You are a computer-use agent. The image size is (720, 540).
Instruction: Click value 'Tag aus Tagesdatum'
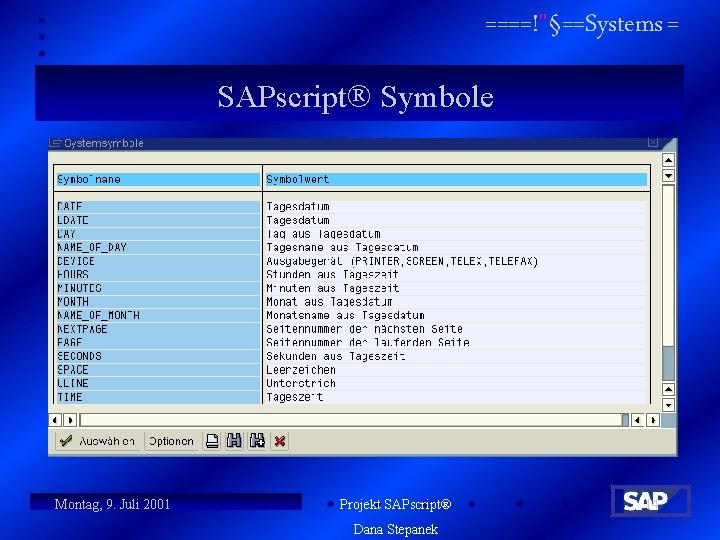pyautogui.click(x=323, y=234)
